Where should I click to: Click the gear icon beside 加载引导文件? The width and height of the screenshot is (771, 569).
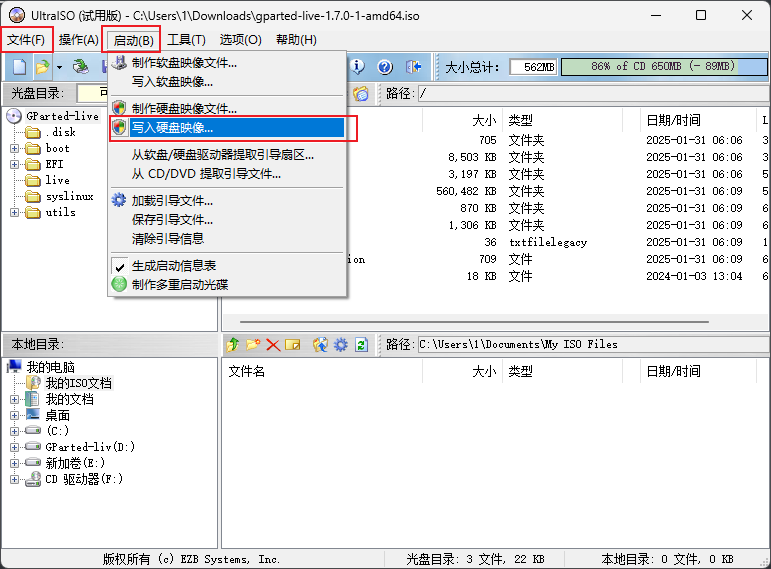[x=119, y=200]
